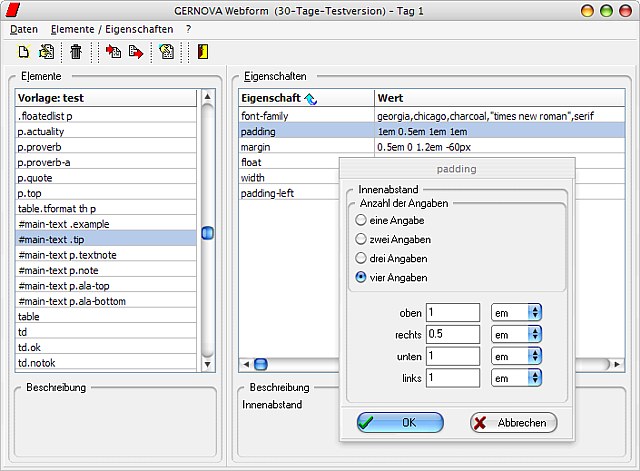Select the 'td' element row
The image size is (640, 471).
[x=106, y=332]
